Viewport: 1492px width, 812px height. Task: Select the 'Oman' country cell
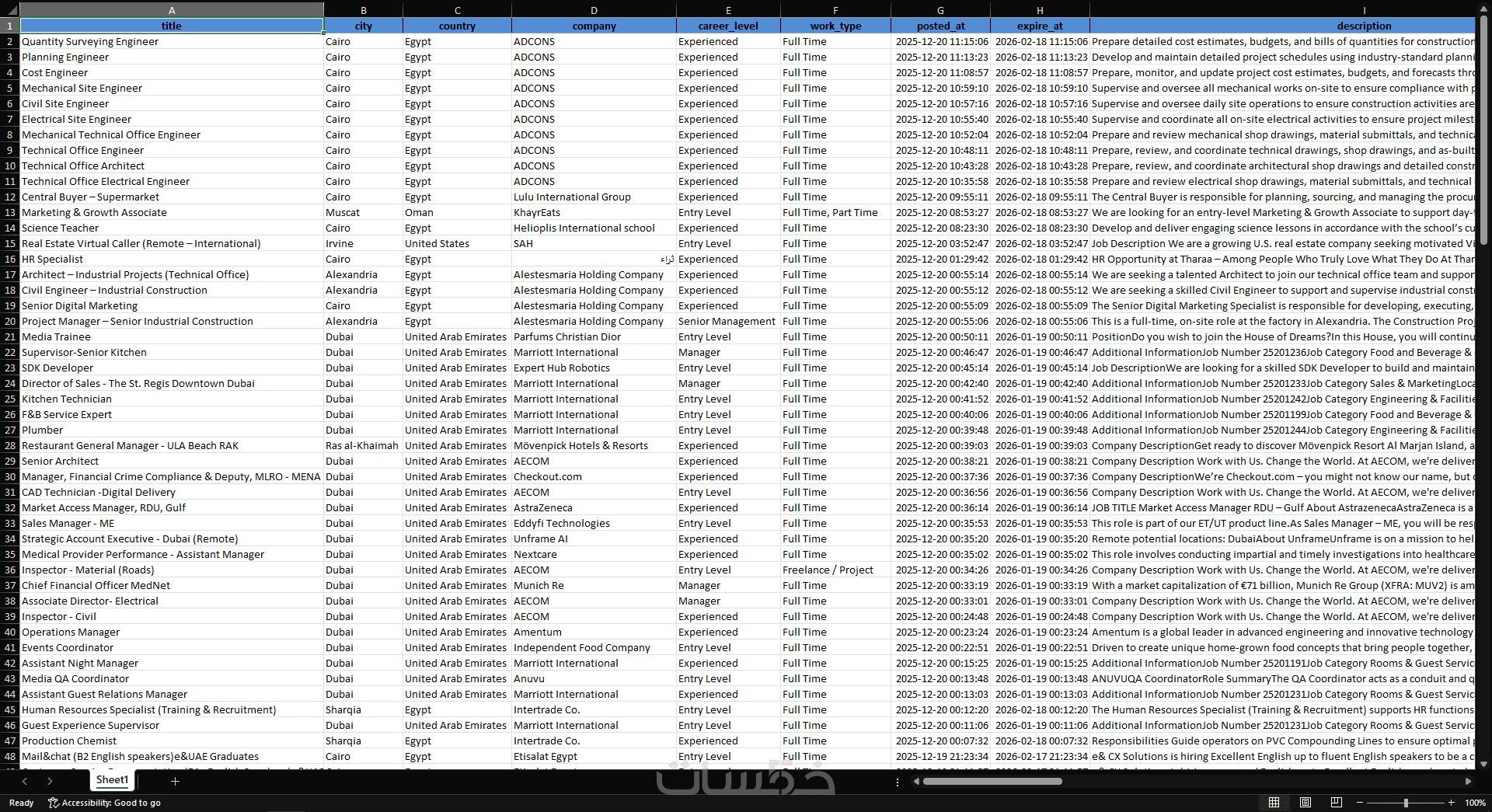coord(457,212)
